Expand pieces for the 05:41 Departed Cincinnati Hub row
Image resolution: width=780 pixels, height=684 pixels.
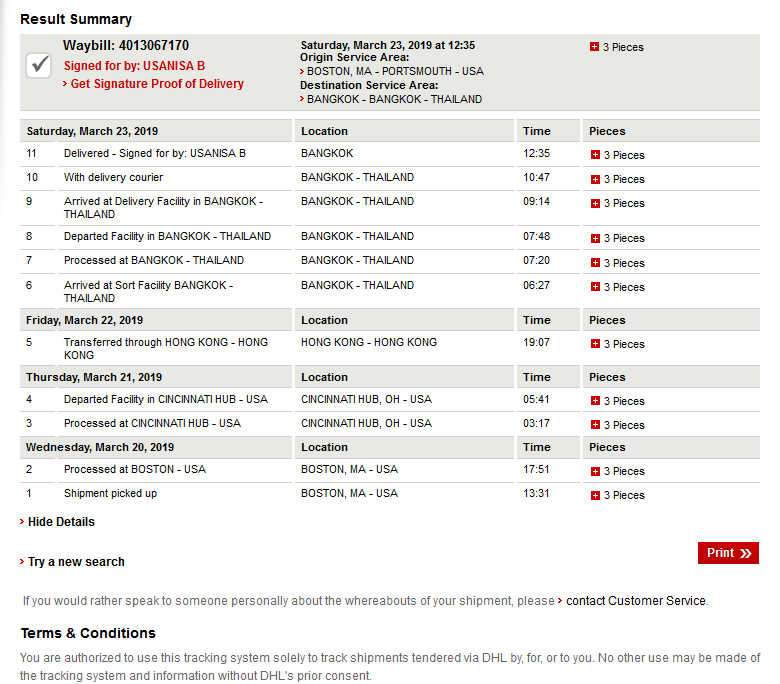[595, 400]
